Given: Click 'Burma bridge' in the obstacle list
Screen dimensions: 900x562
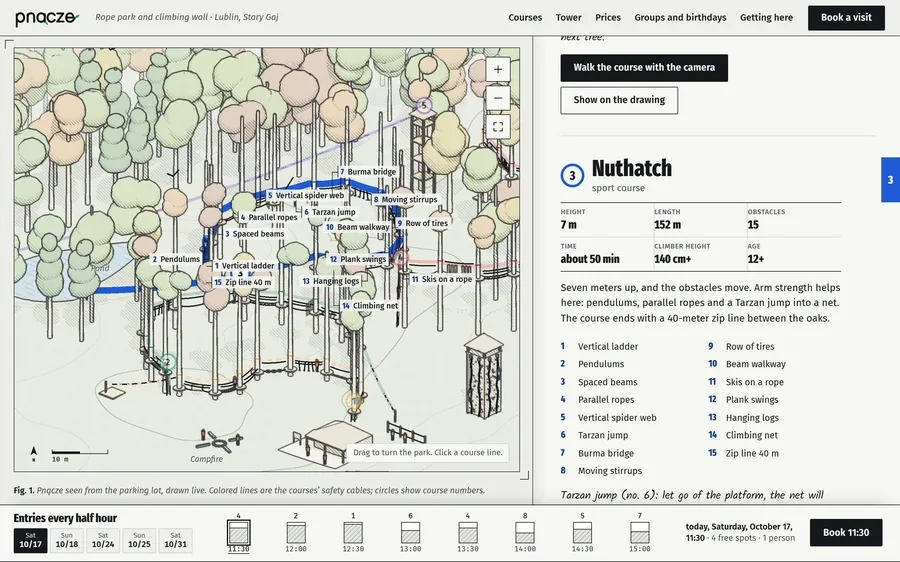Looking at the screenshot, I should (606, 453).
